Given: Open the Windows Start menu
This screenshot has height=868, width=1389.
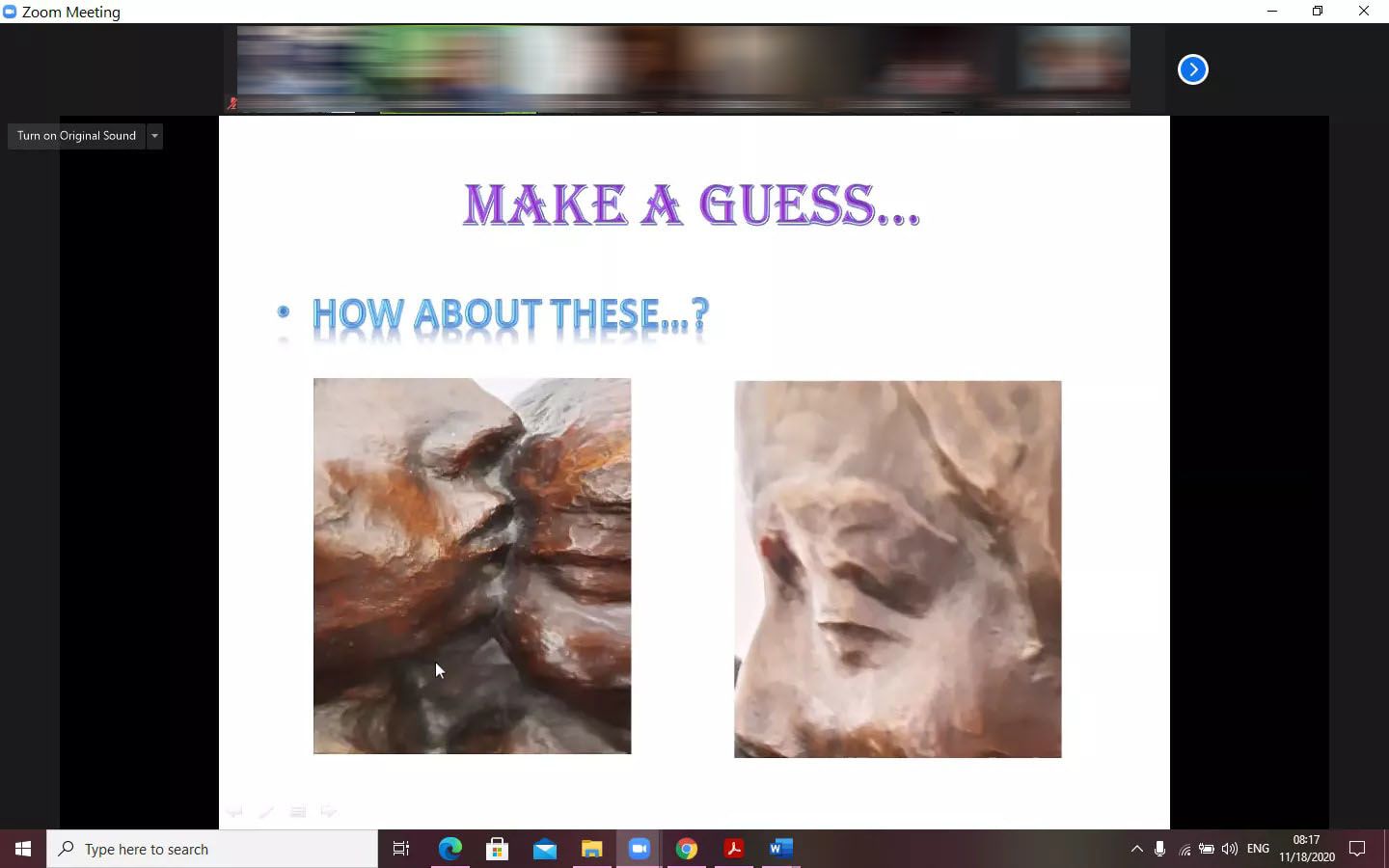Looking at the screenshot, I should 23,849.
